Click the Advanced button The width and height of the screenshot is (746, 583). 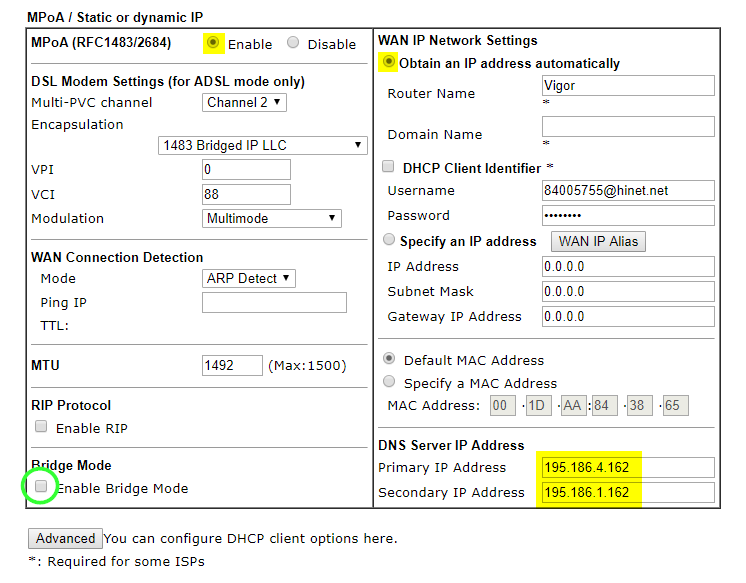(x=65, y=538)
